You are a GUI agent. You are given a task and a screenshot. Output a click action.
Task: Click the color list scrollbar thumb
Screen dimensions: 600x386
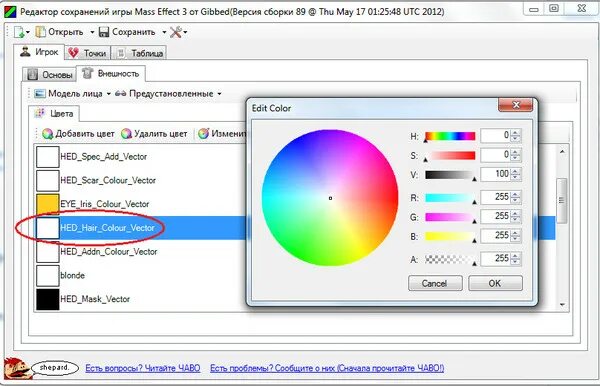(x=561, y=200)
